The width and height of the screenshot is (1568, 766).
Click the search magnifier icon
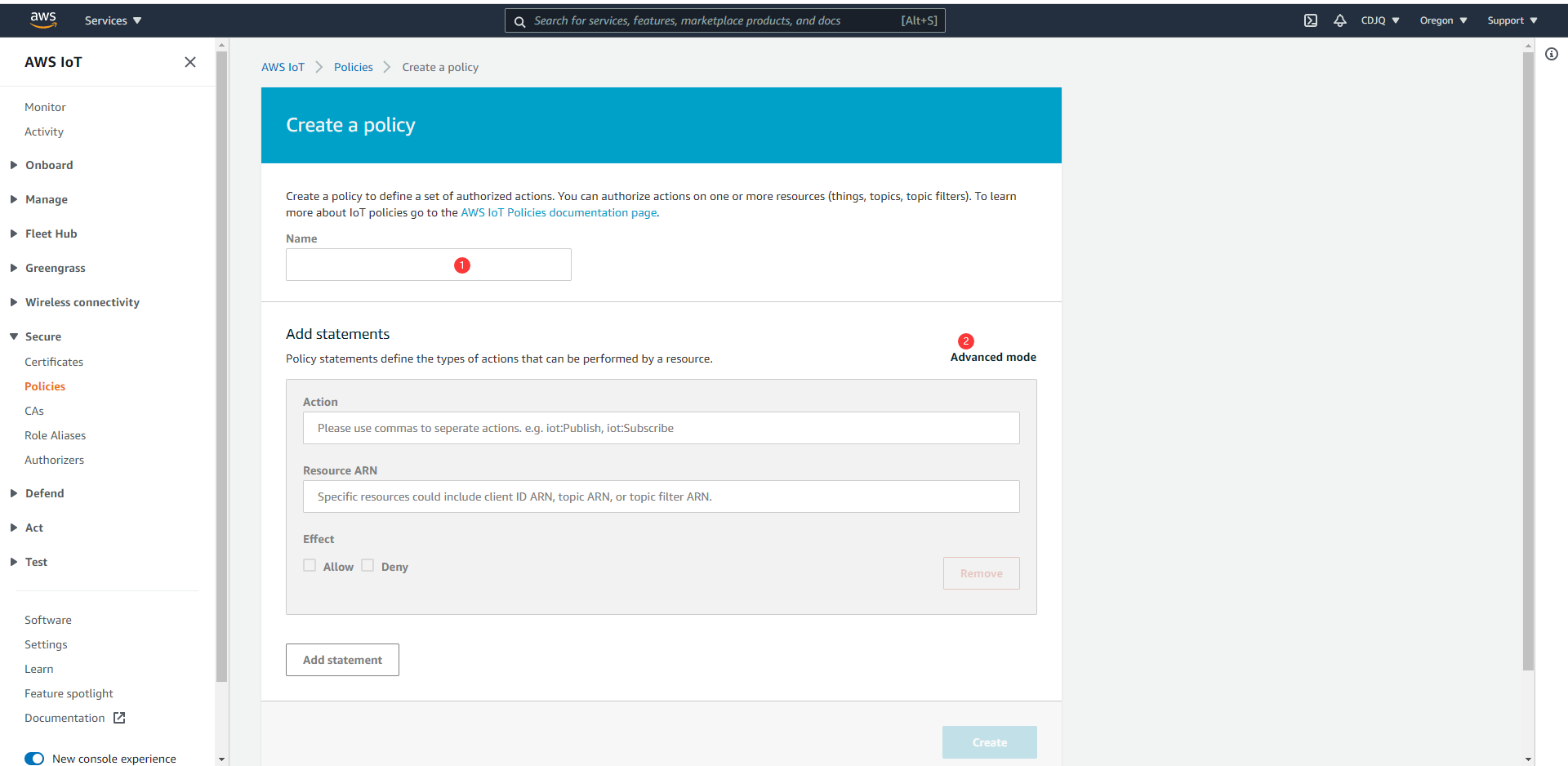519,21
